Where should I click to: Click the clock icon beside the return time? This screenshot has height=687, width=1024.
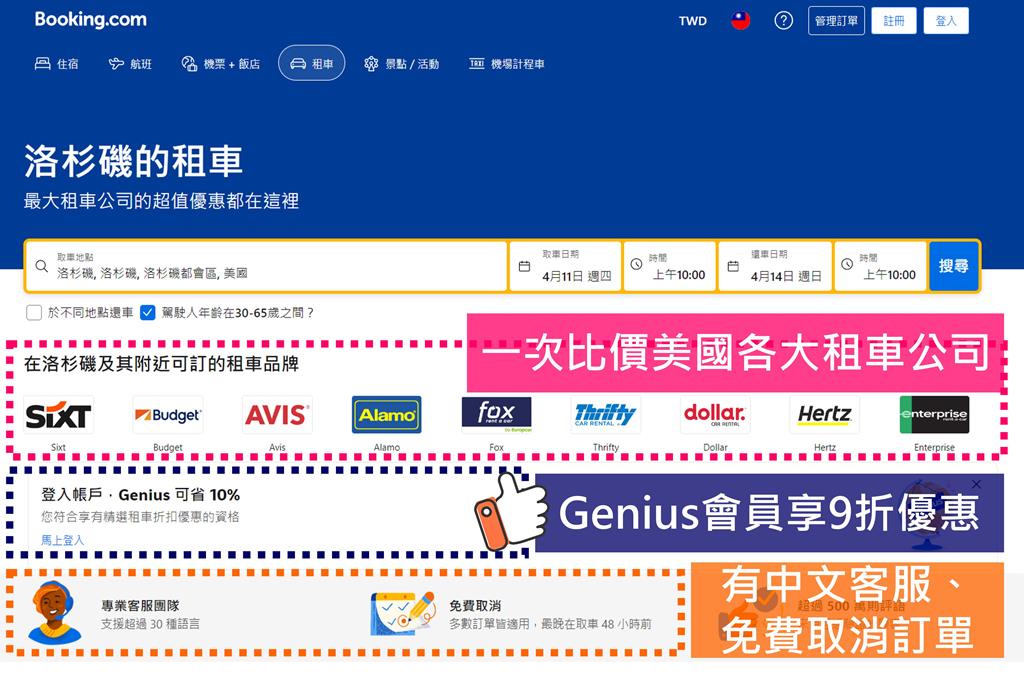(847, 264)
